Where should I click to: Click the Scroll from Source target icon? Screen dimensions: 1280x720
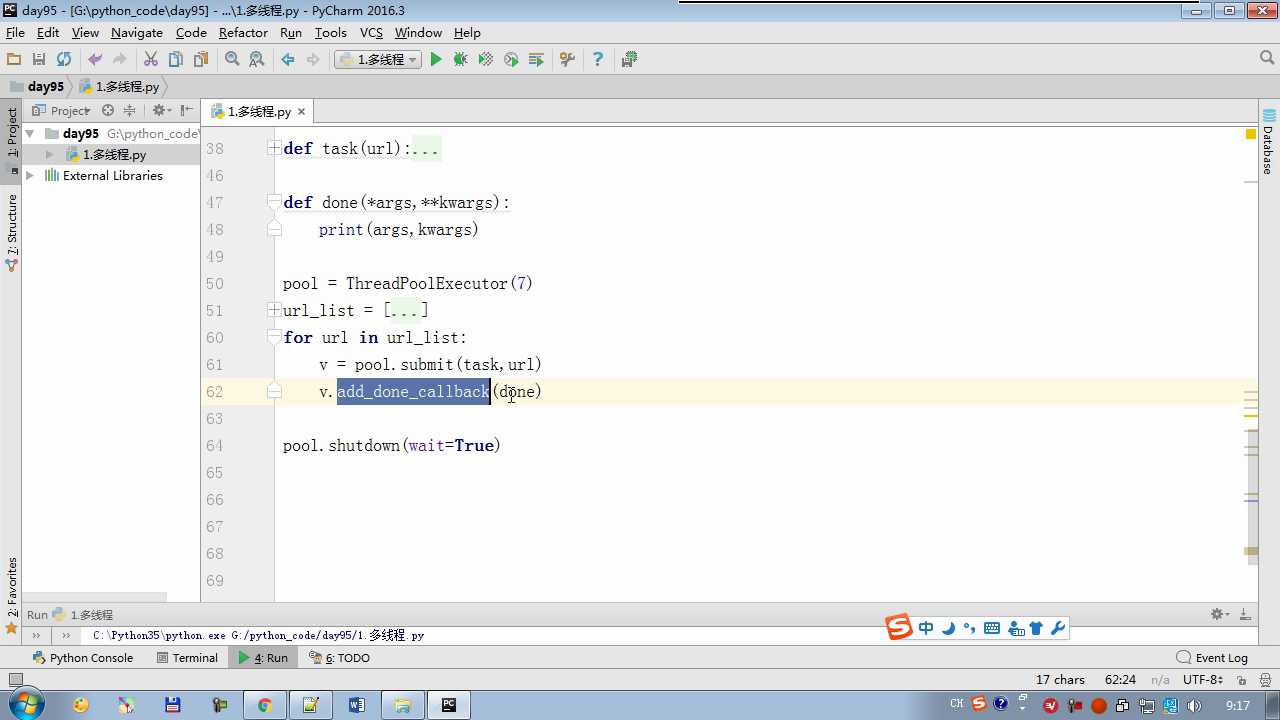click(x=108, y=111)
